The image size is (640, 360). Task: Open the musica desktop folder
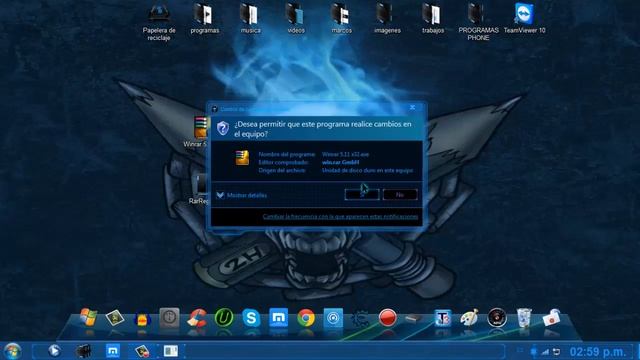tap(250, 19)
